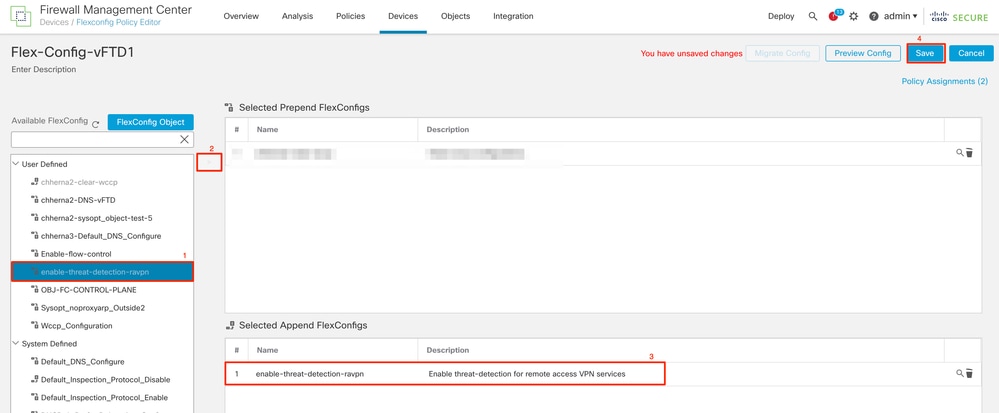This screenshot has height=413, width=999.
Task: Click enable-threat-detection-ravpn name in append table
Action: 310,374
